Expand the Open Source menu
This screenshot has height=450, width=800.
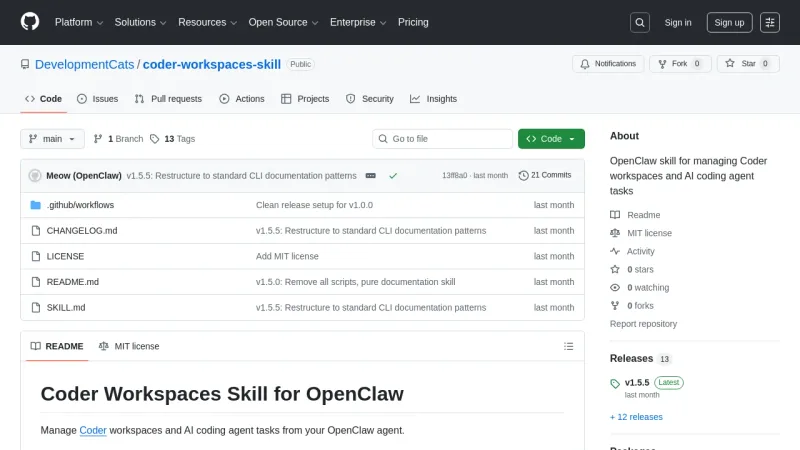[283, 22]
